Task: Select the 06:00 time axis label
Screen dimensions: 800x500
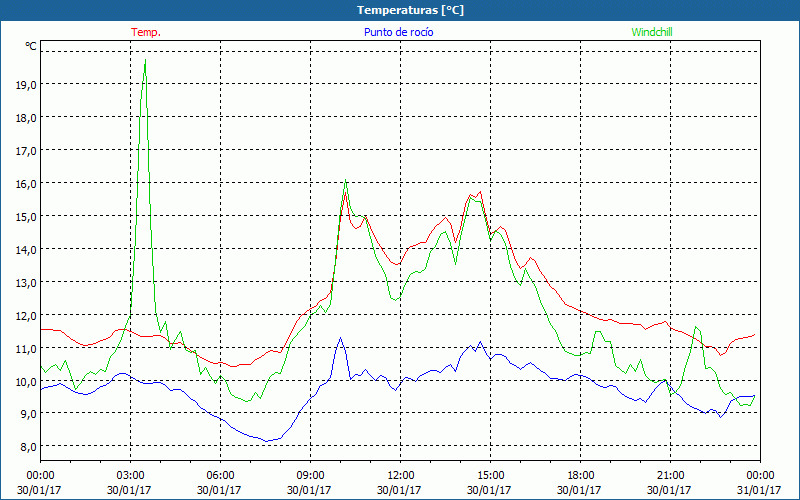Action: coord(220,475)
